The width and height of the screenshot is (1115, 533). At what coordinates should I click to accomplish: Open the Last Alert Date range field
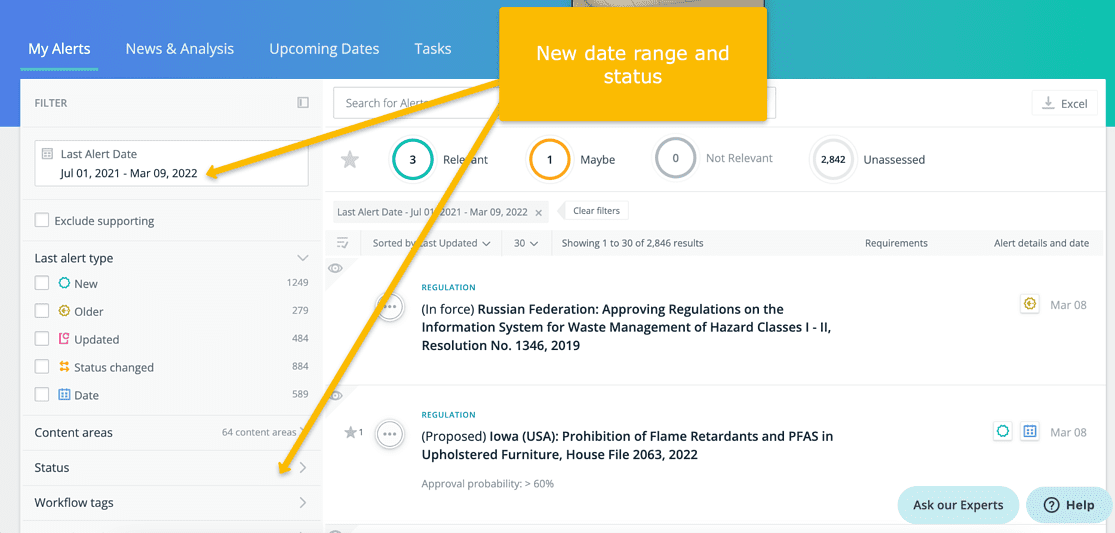point(171,164)
